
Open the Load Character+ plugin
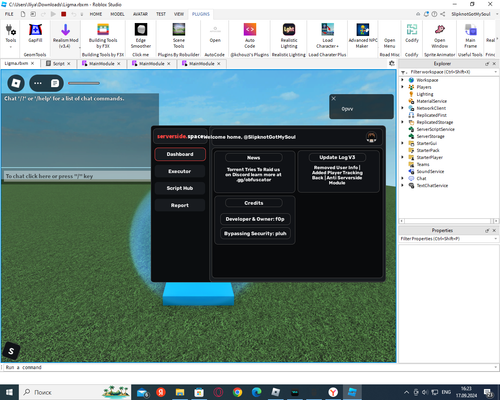pyautogui.click(x=327, y=36)
